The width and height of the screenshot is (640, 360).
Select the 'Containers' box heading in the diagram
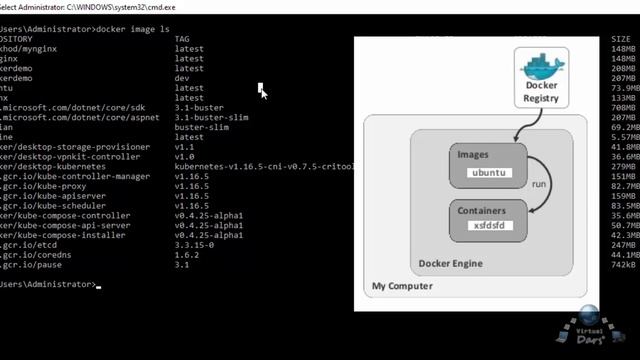click(482, 211)
